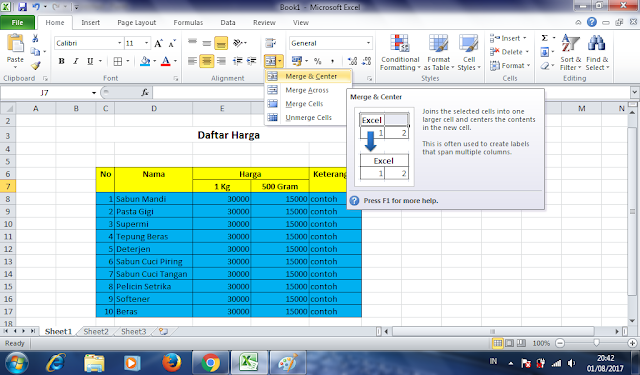Screen dimensions: 640x375
Task: Click the zoom in plus button
Action: pyautogui.click(x=633, y=343)
